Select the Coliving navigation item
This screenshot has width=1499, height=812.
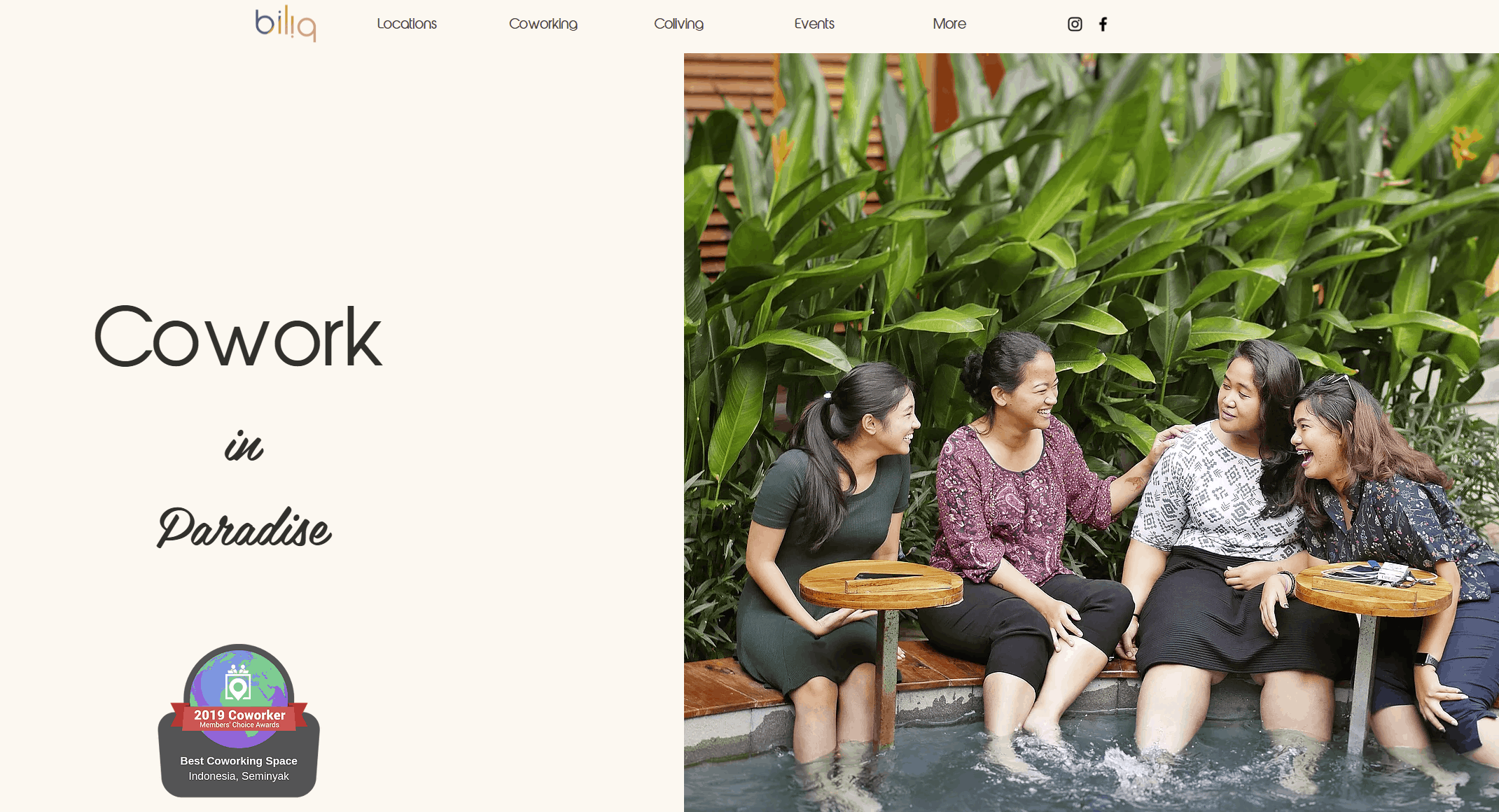pos(678,24)
